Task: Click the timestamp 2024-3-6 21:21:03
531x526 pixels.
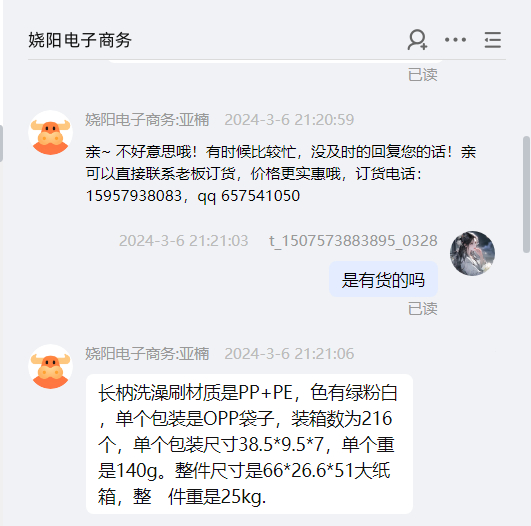Action: tap(184, 241)
